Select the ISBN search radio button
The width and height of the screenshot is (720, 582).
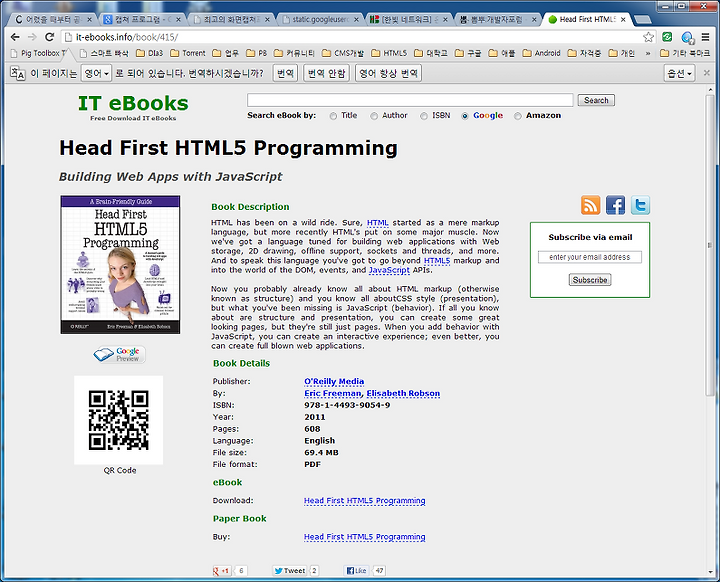point(424,116)
